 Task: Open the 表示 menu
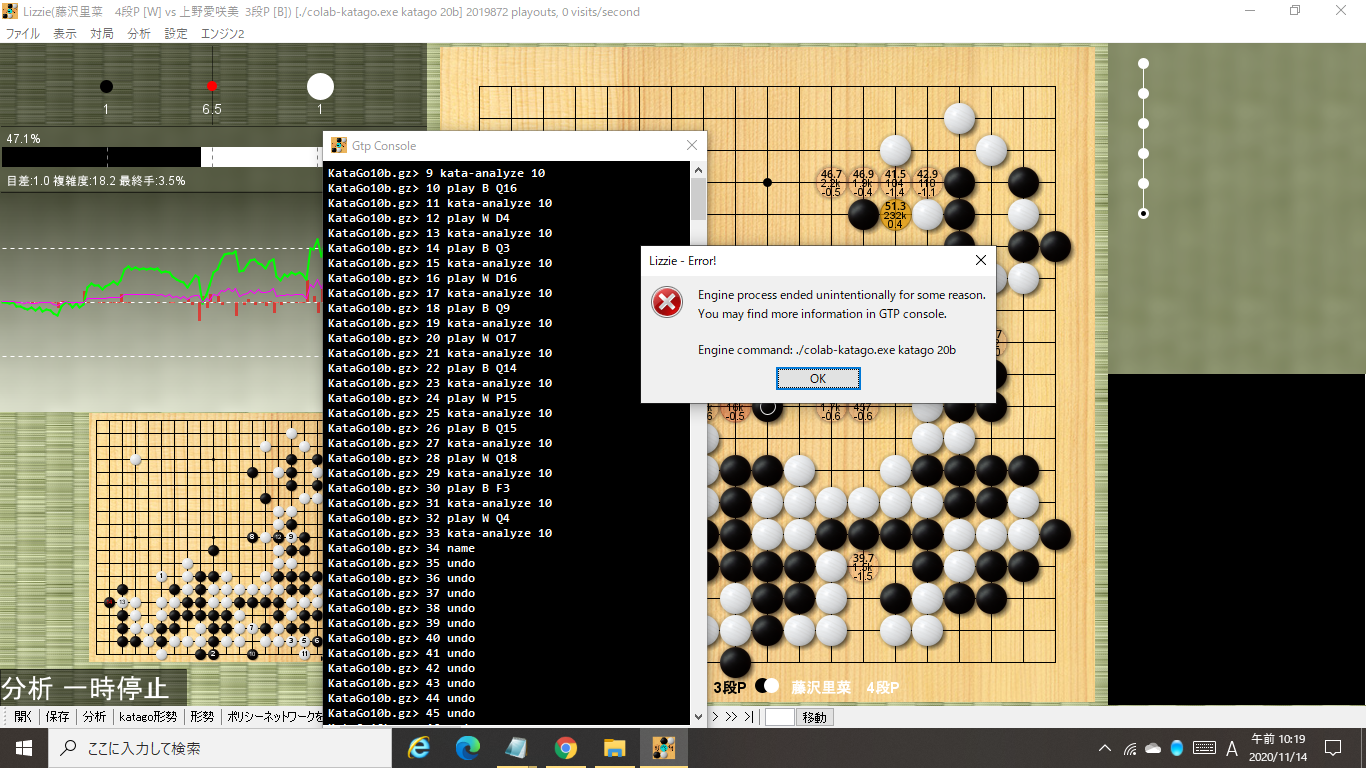[x=64, y=33]
